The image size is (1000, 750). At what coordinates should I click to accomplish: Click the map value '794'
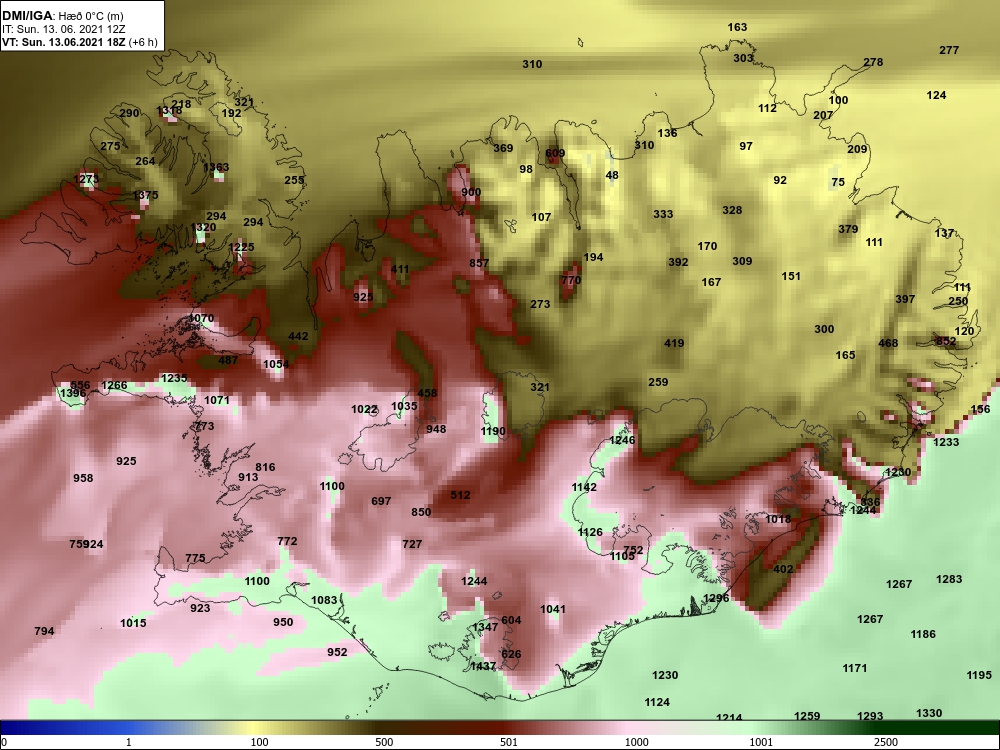click(44, 631)
